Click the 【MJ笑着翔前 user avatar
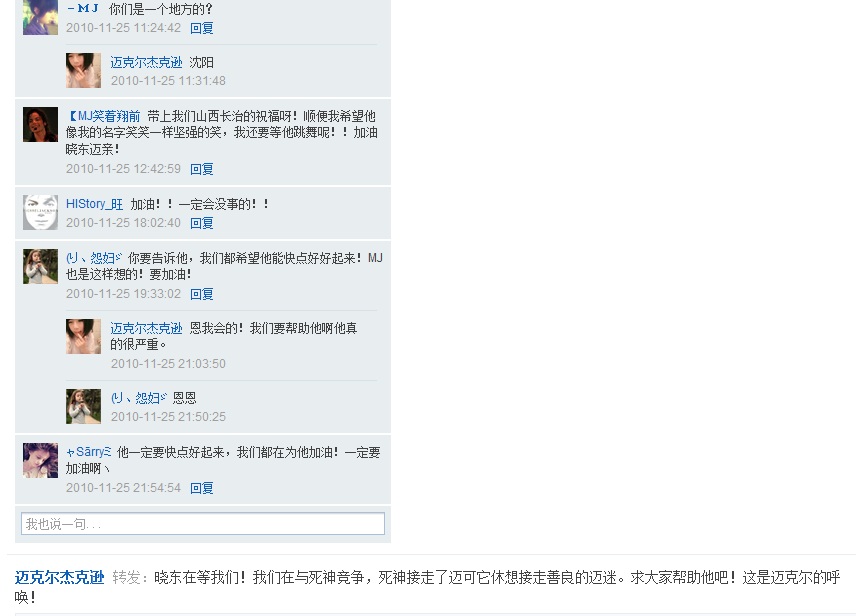The image size is (856, 616). 40,125
